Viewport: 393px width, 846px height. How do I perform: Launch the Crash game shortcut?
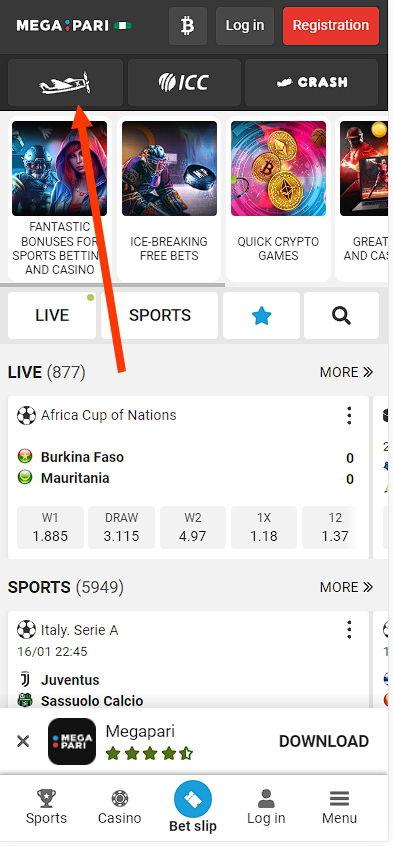pos(312,83)
